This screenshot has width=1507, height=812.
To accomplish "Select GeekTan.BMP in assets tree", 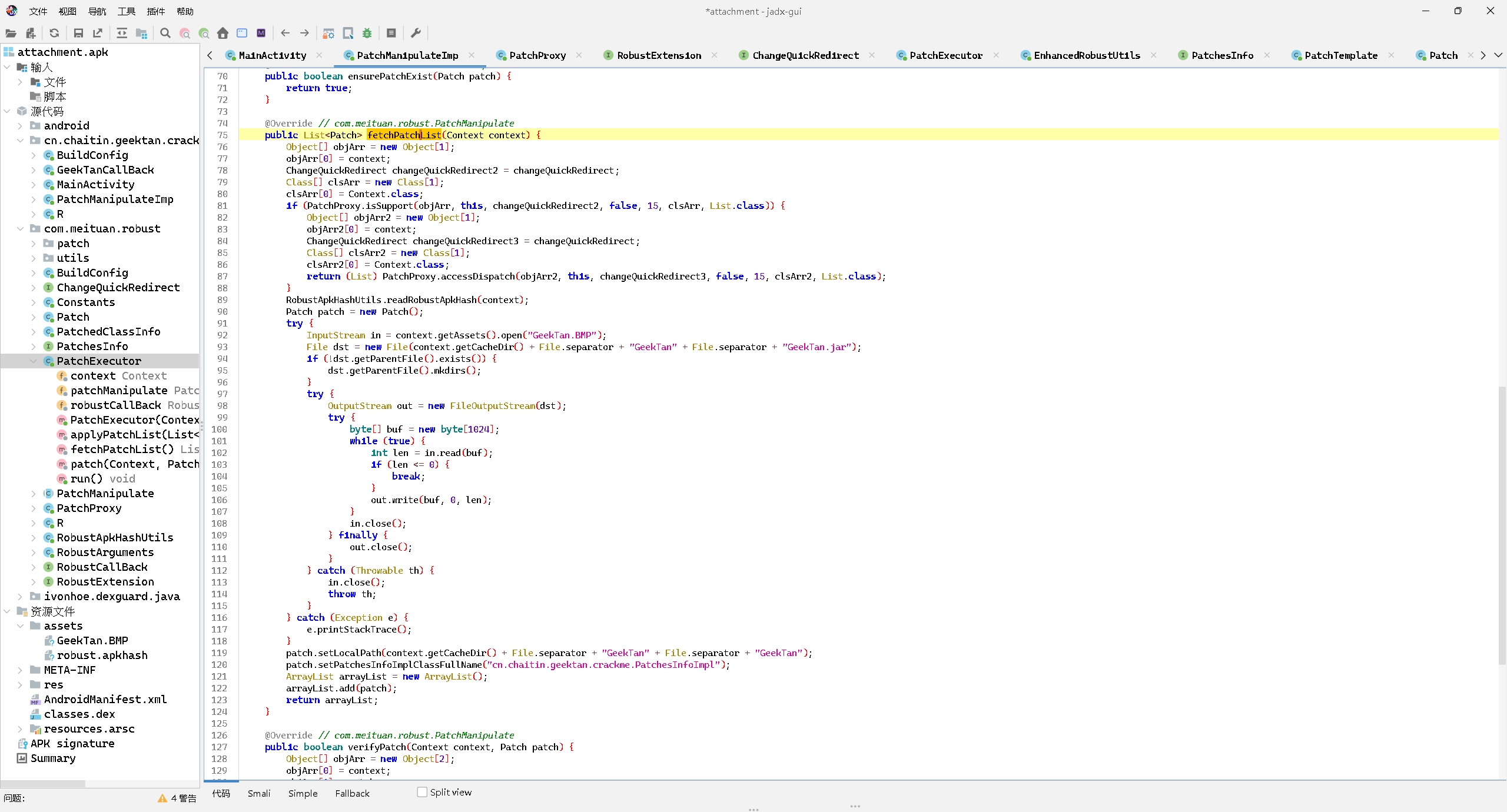I will [92, 641].
